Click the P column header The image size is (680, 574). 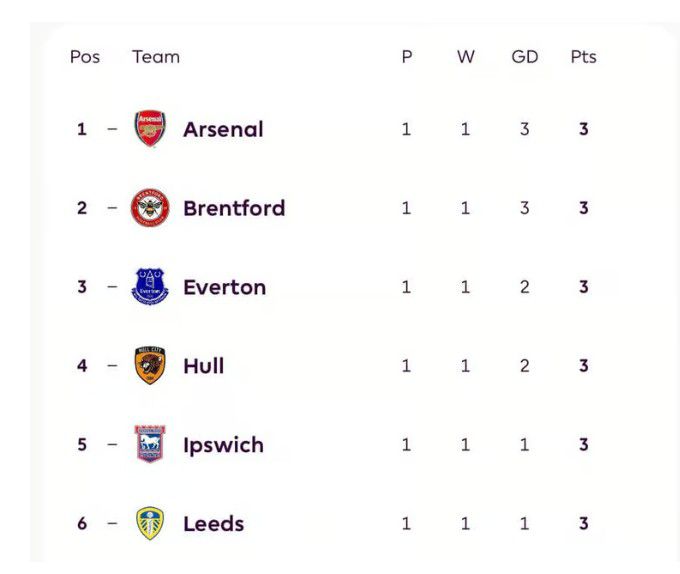tap(407, 57)
